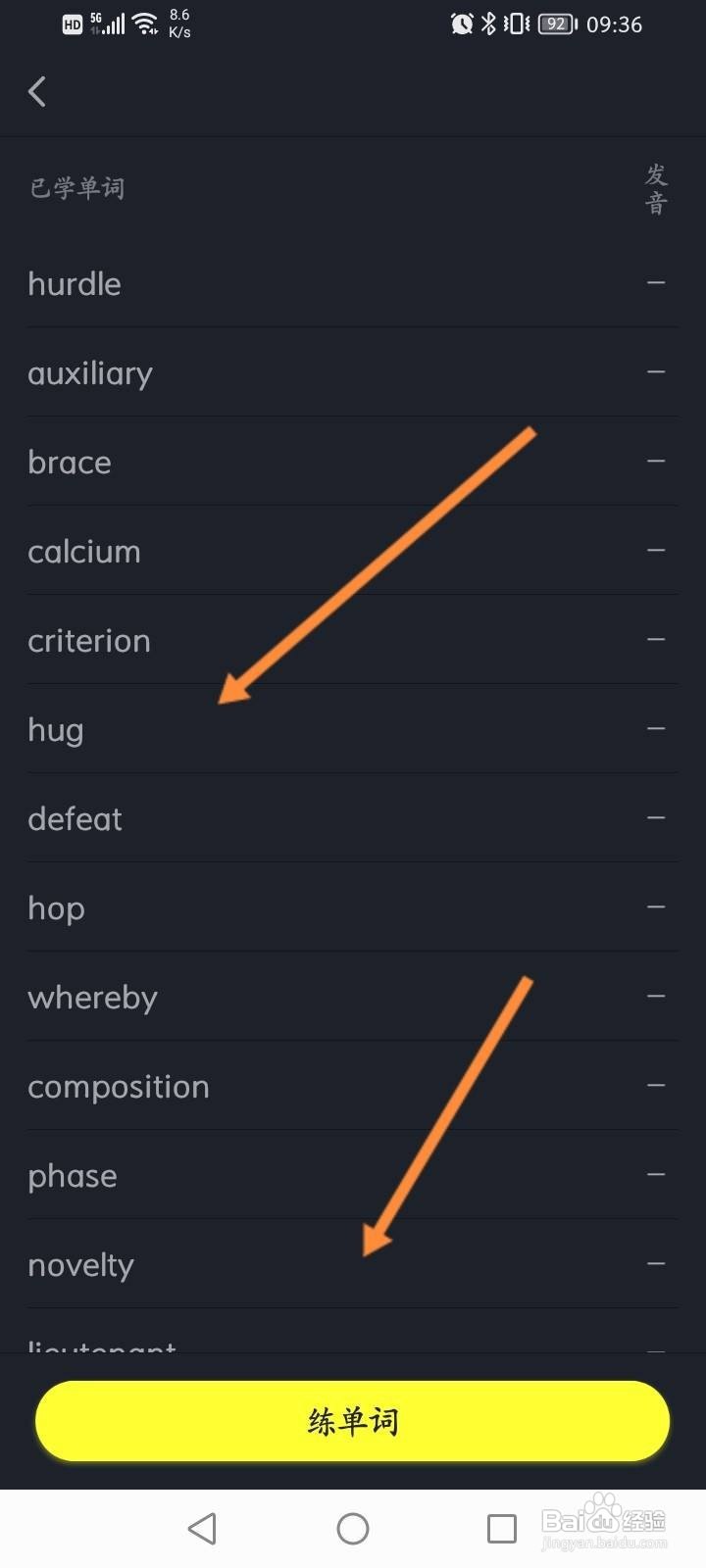Select the word calcium
The width and height of the screenshot is (706, 1568).
(84, 552)
